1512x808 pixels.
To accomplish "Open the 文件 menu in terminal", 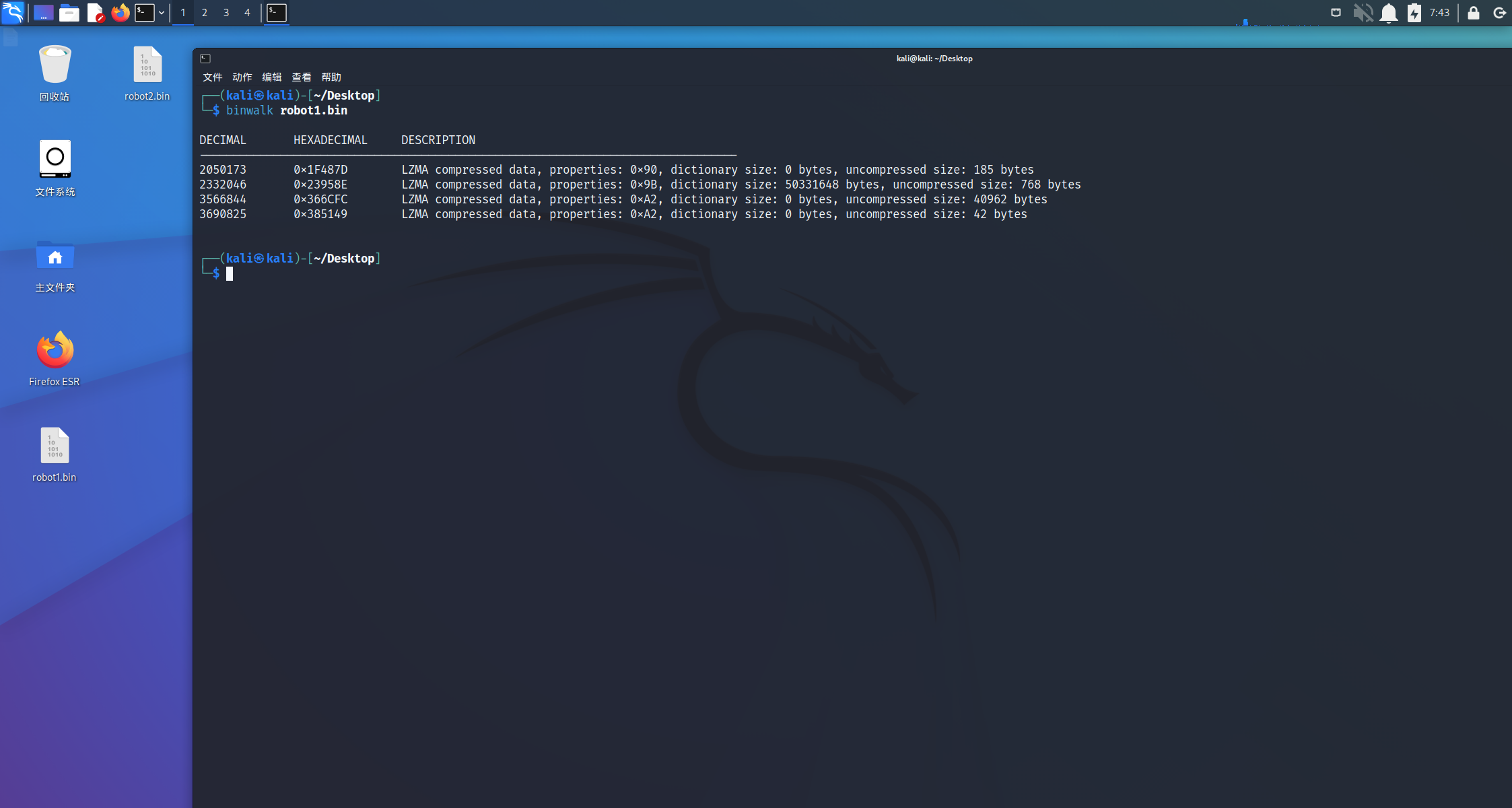I will [212, 77].
